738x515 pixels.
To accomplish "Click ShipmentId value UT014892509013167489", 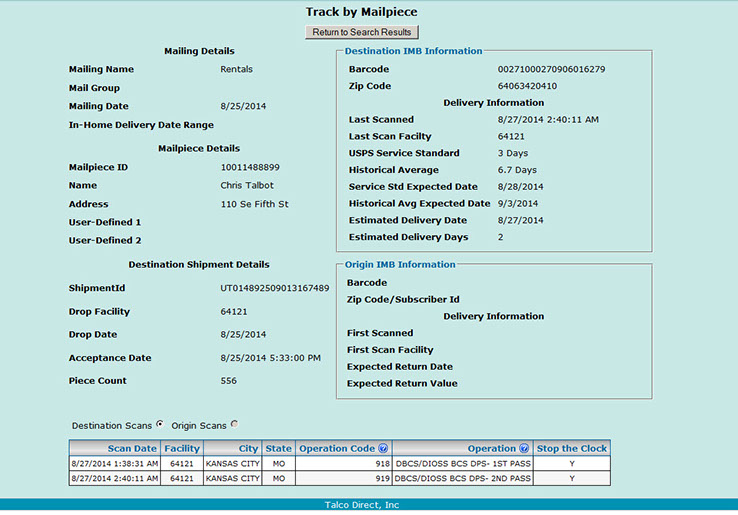I will coord(274,288).
